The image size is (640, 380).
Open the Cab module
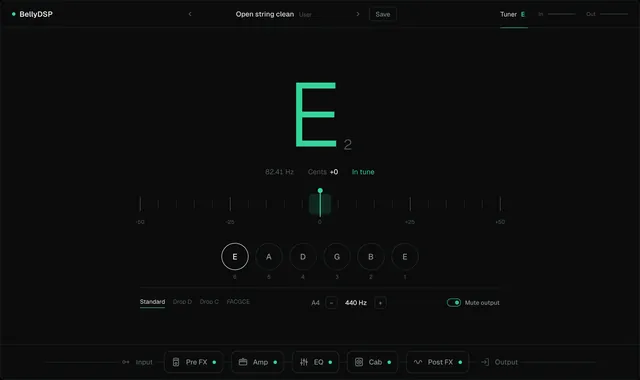point(372,362)
